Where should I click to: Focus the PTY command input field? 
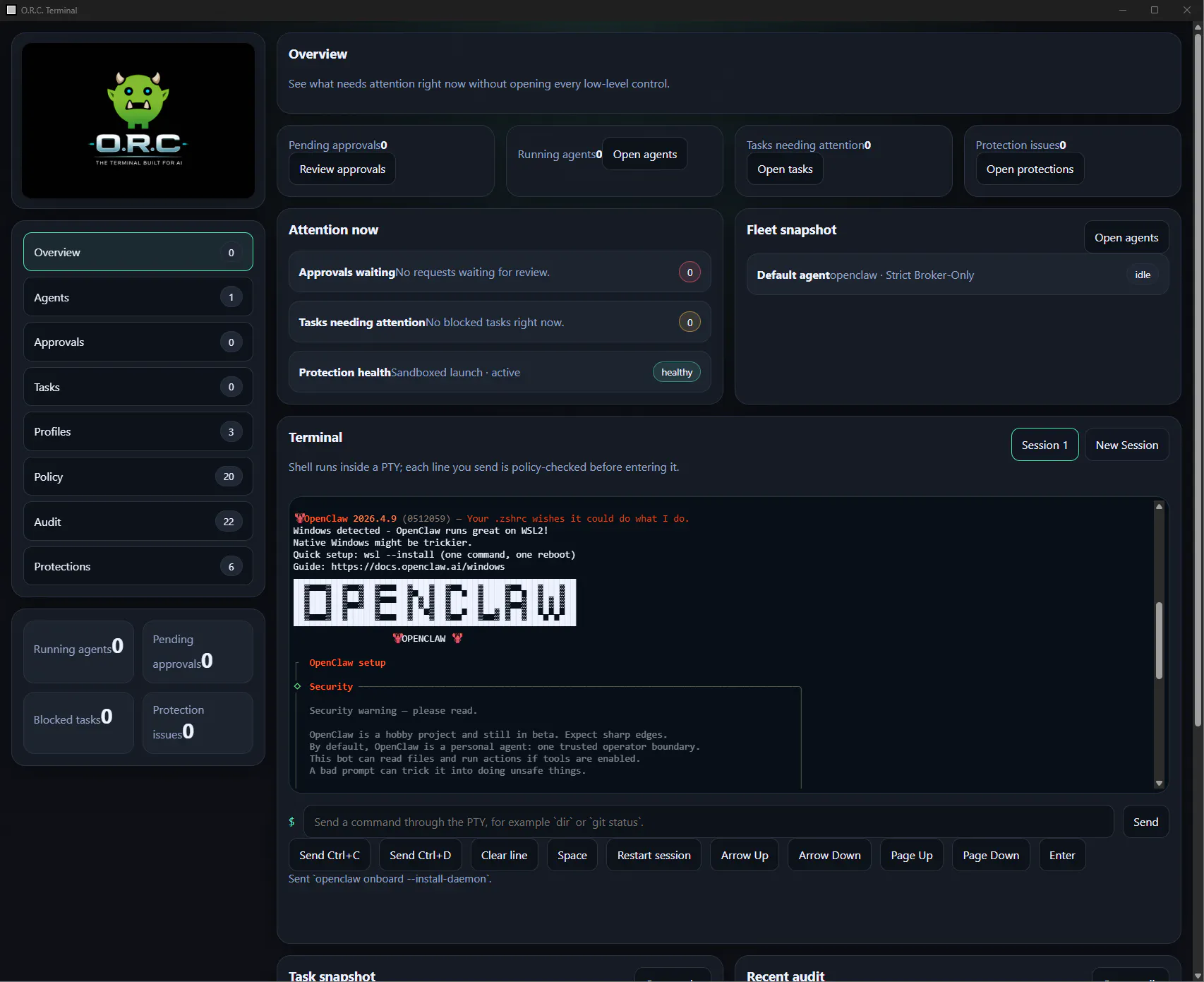point(709,822)
